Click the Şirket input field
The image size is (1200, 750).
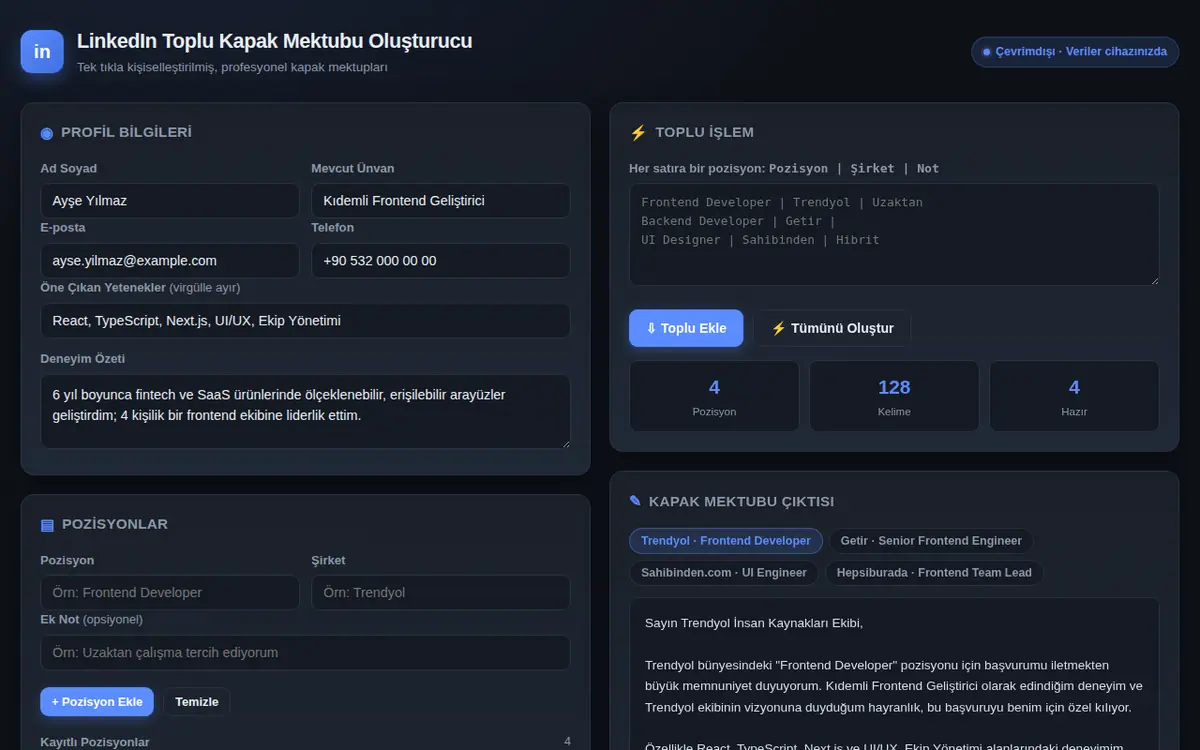pyautogui.click(x=441, y=593)
